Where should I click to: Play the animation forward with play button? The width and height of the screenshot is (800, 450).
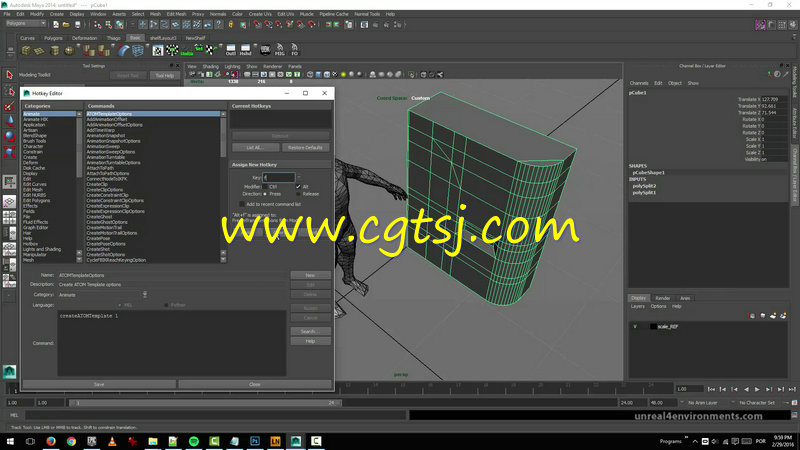pos(757,389)
